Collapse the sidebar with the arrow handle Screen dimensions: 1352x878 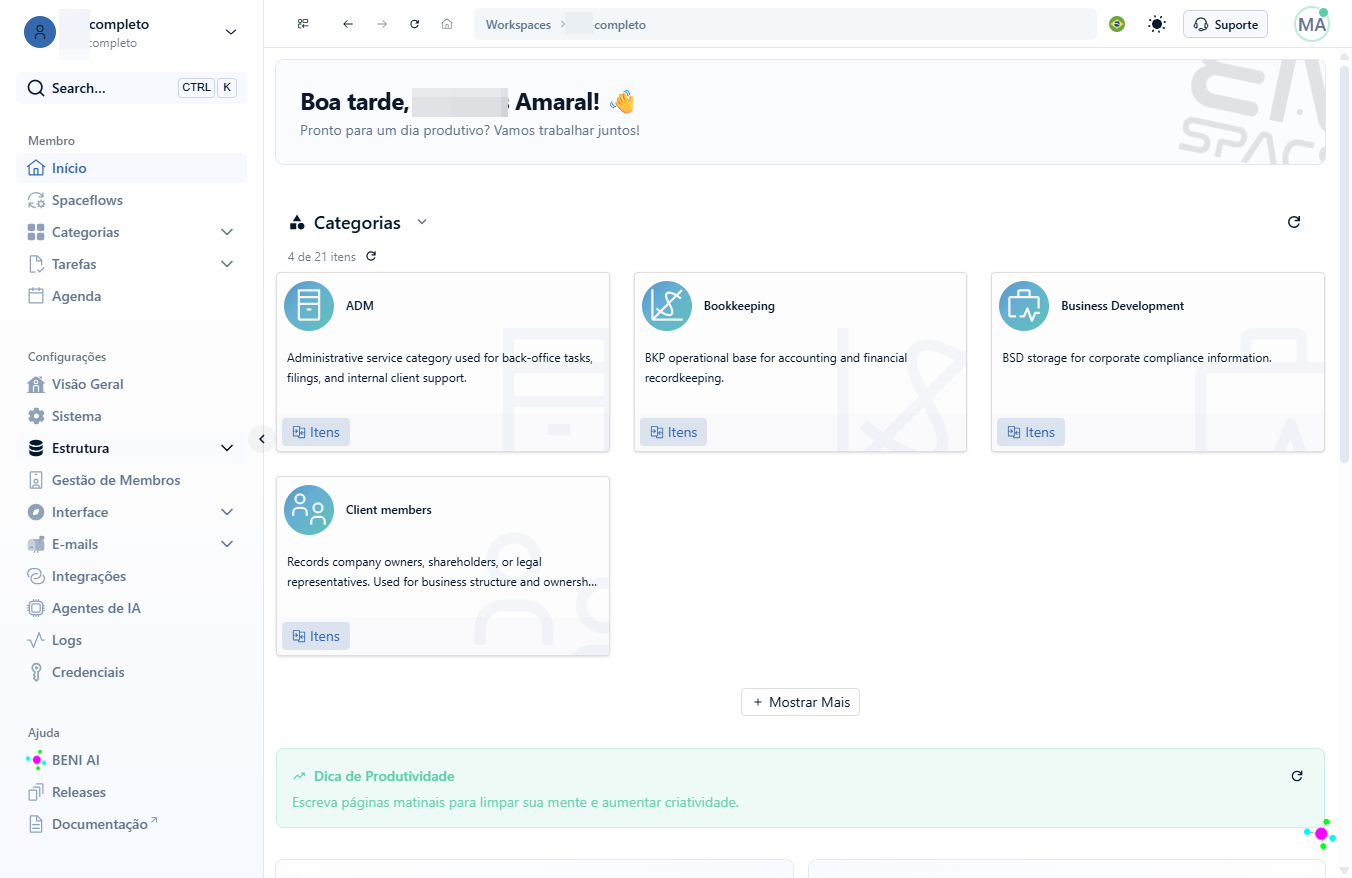[261, 438]
